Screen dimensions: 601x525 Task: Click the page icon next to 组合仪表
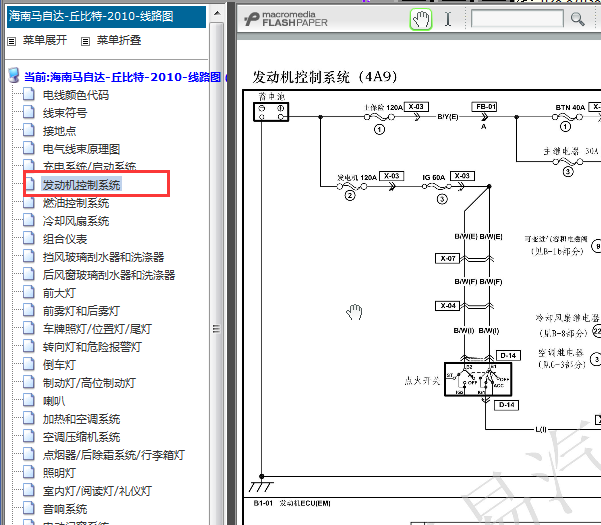click(29, 238)
